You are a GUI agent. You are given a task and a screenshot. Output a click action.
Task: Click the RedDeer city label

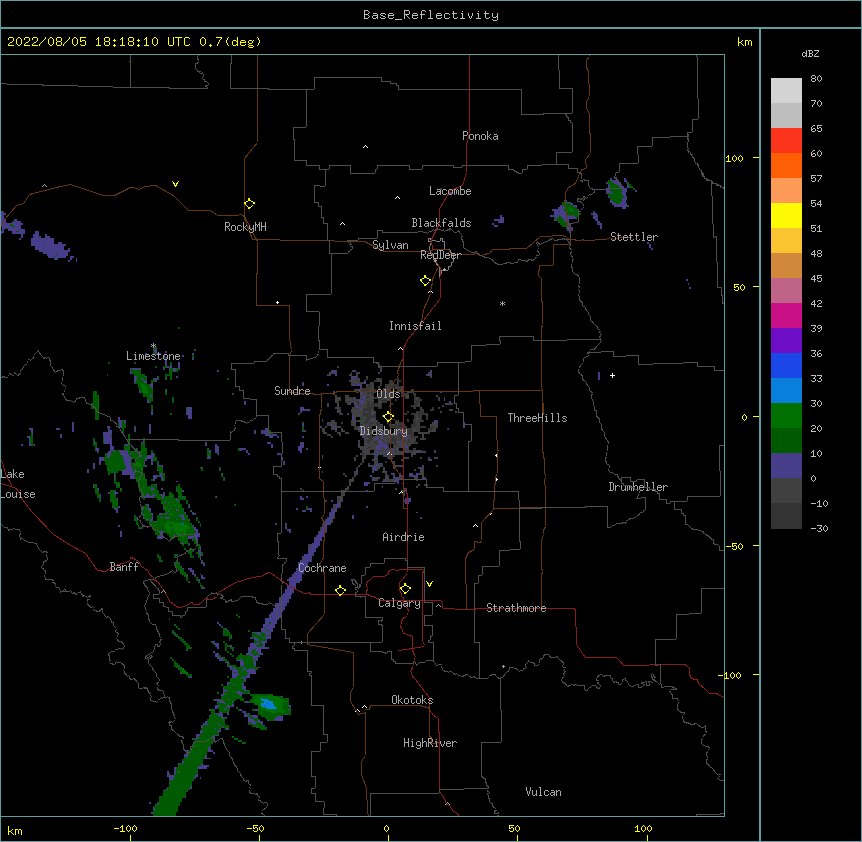(440, 255)
